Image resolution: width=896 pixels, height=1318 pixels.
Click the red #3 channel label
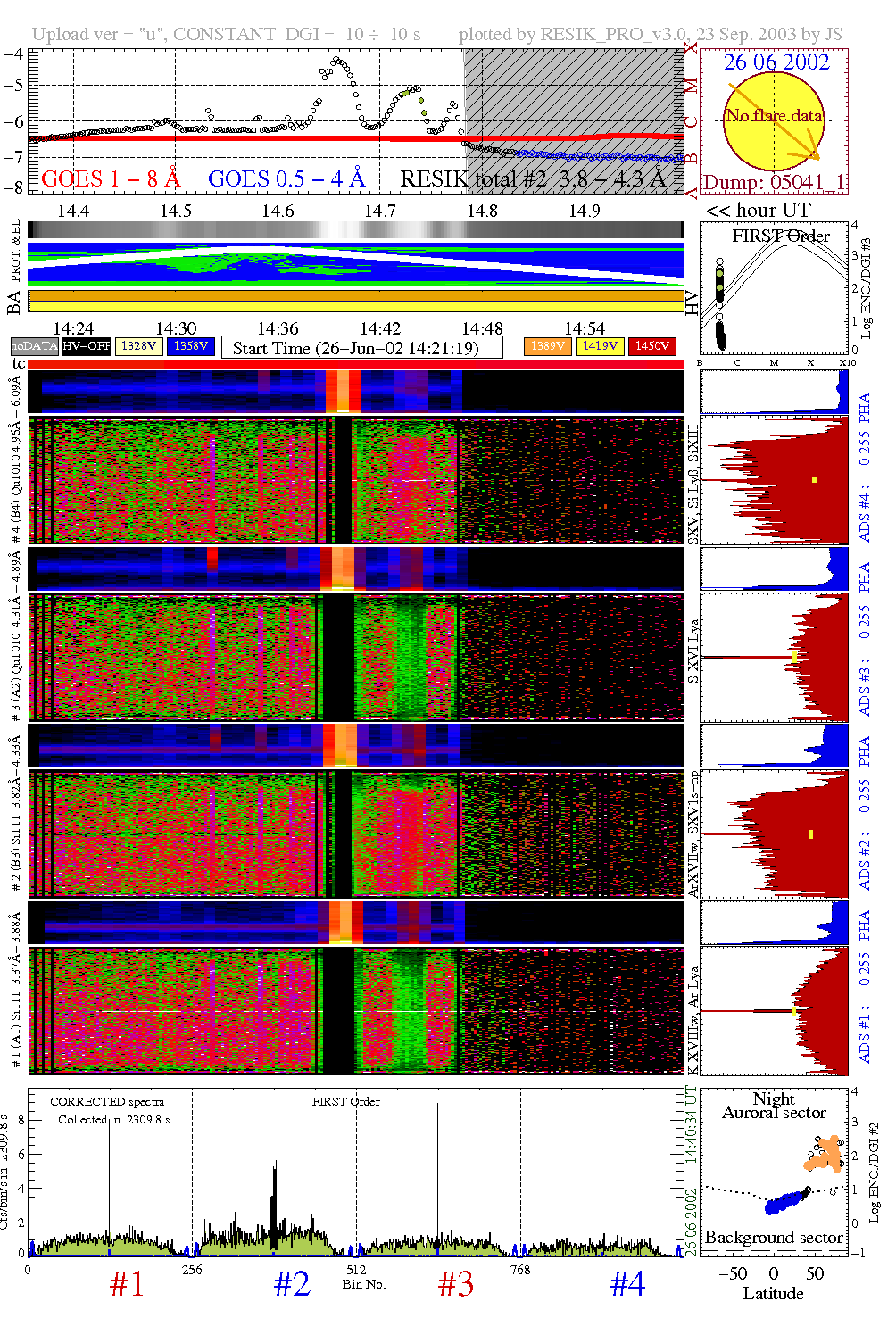456,1284
